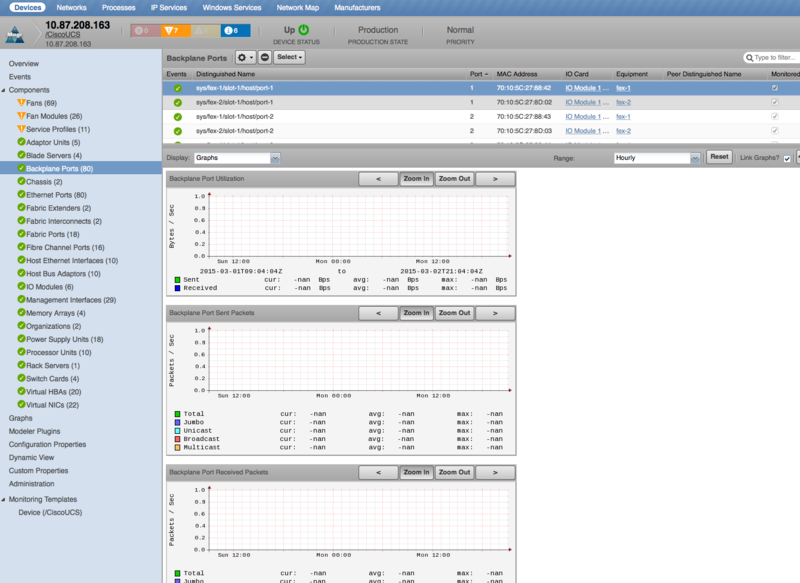The image size is (800, 583).
Task: Click the green Up power status icon
Action: [304, 30]
